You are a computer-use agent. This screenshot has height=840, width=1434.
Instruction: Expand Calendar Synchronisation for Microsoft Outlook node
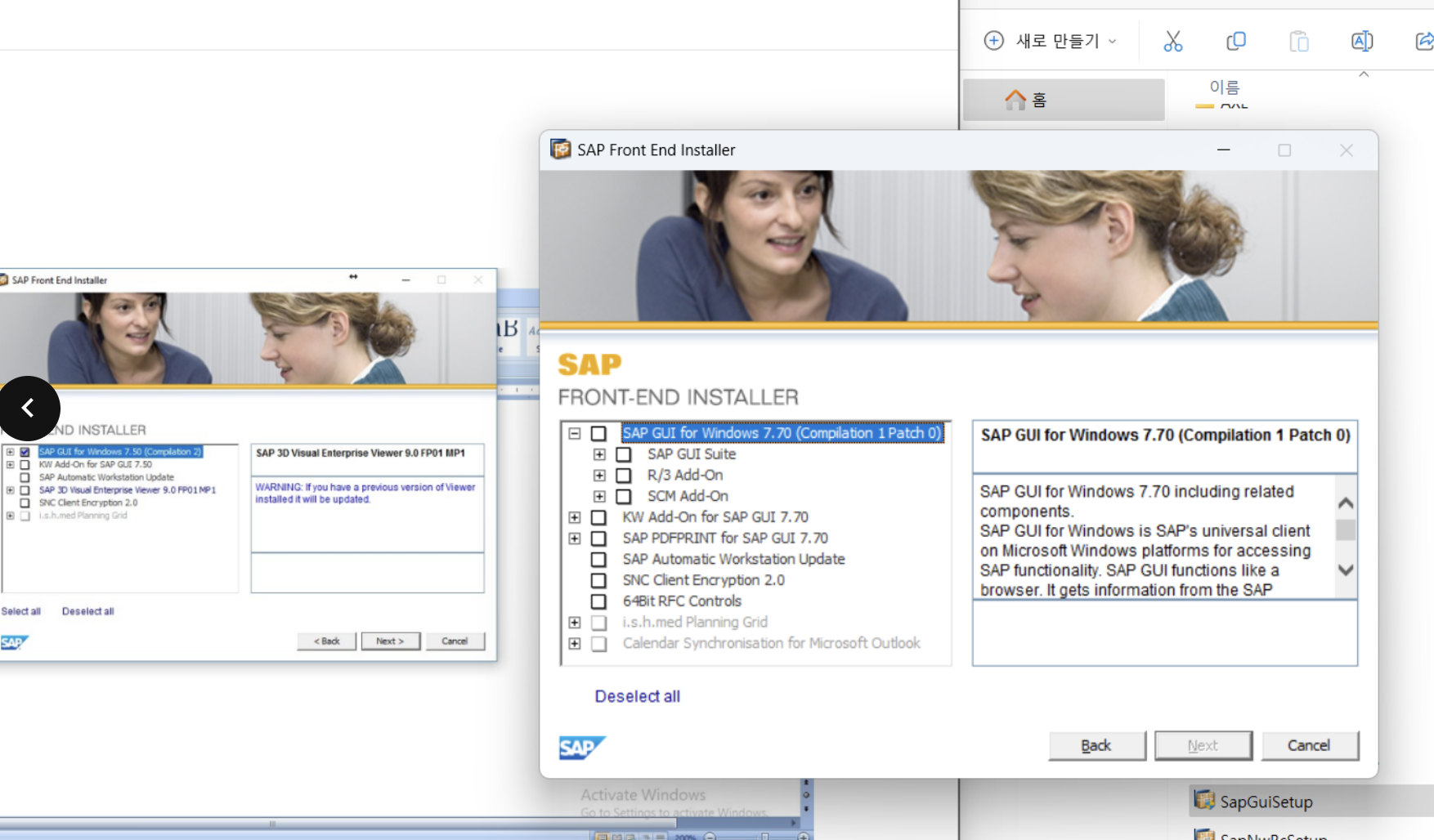(575, 644)
